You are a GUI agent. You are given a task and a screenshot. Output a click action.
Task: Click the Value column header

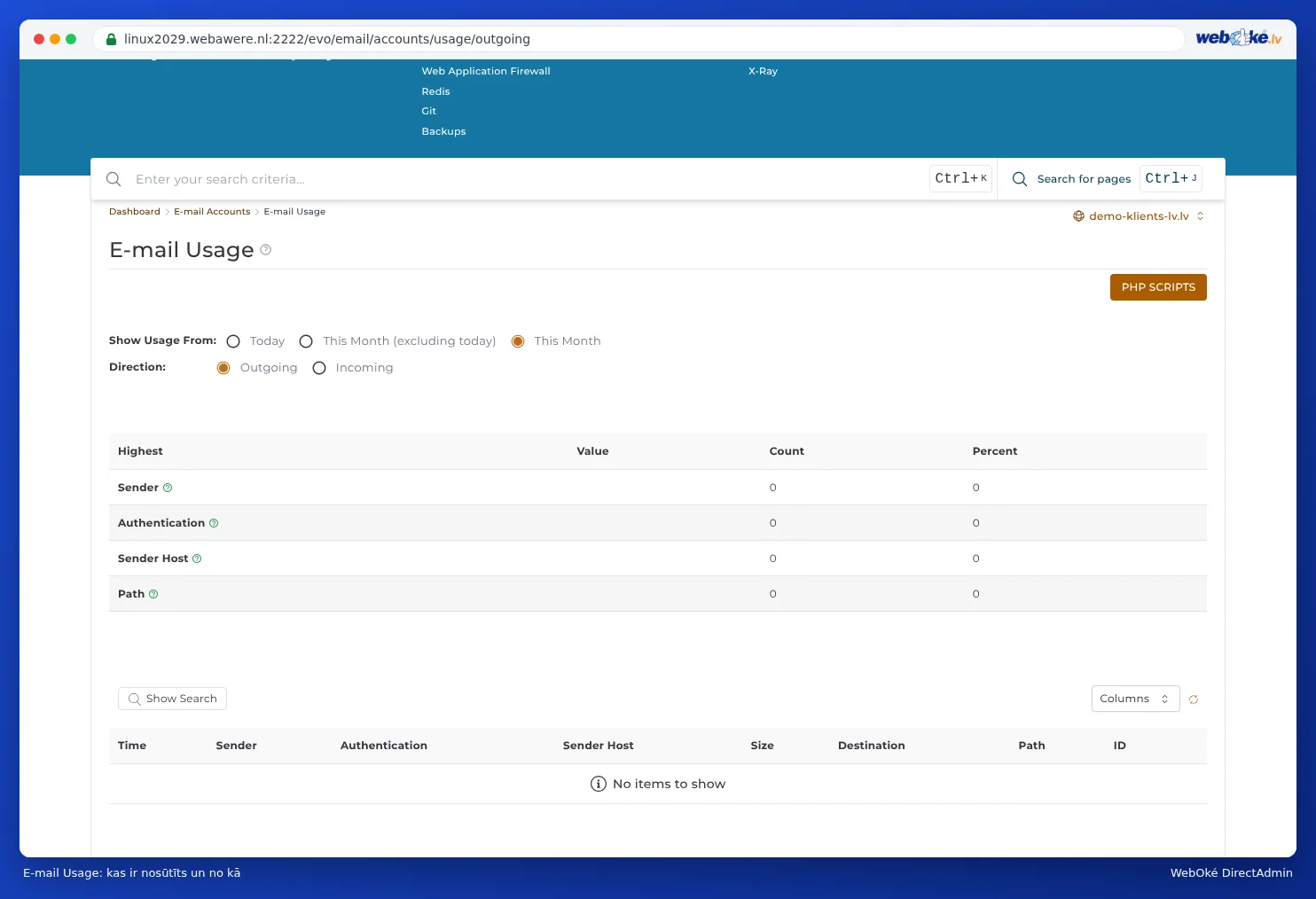[x=592, y=451]
